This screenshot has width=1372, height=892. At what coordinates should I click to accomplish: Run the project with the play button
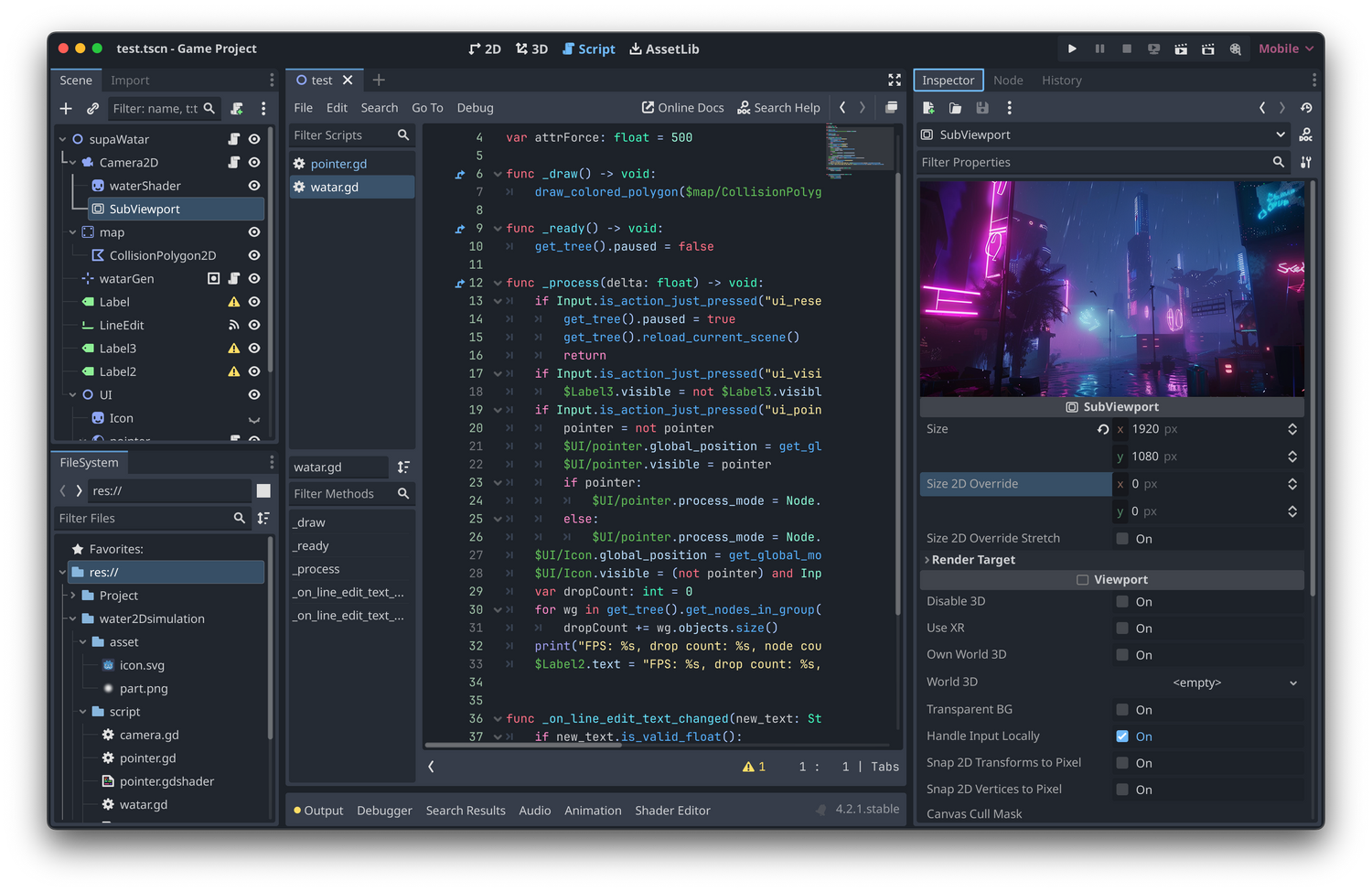[1071, 48]
